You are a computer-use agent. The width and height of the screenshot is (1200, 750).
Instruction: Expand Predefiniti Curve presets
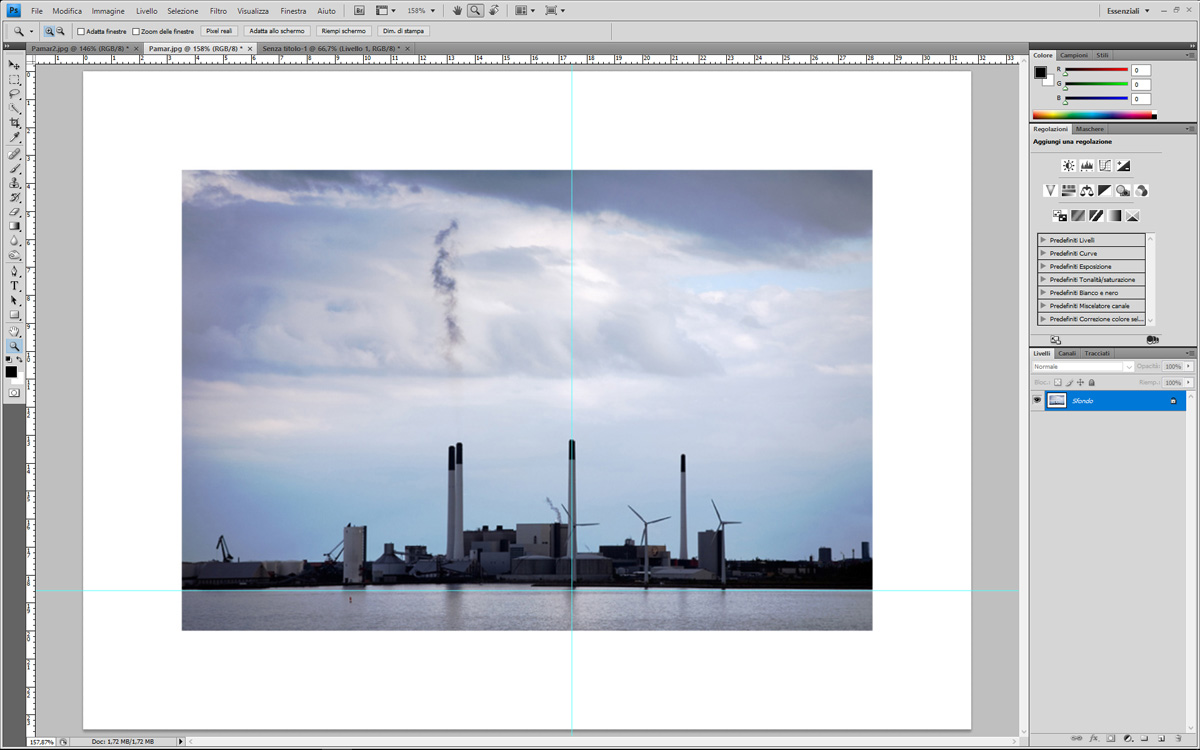click(x=1043, y=253)
